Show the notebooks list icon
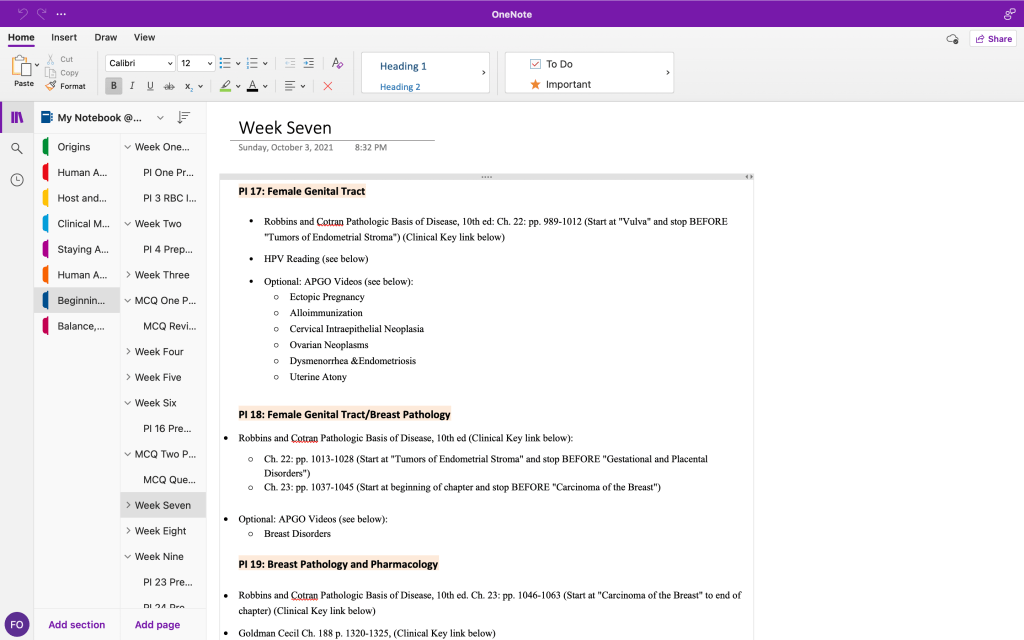Screen dimensions: 1024x640 pos(17,118)
